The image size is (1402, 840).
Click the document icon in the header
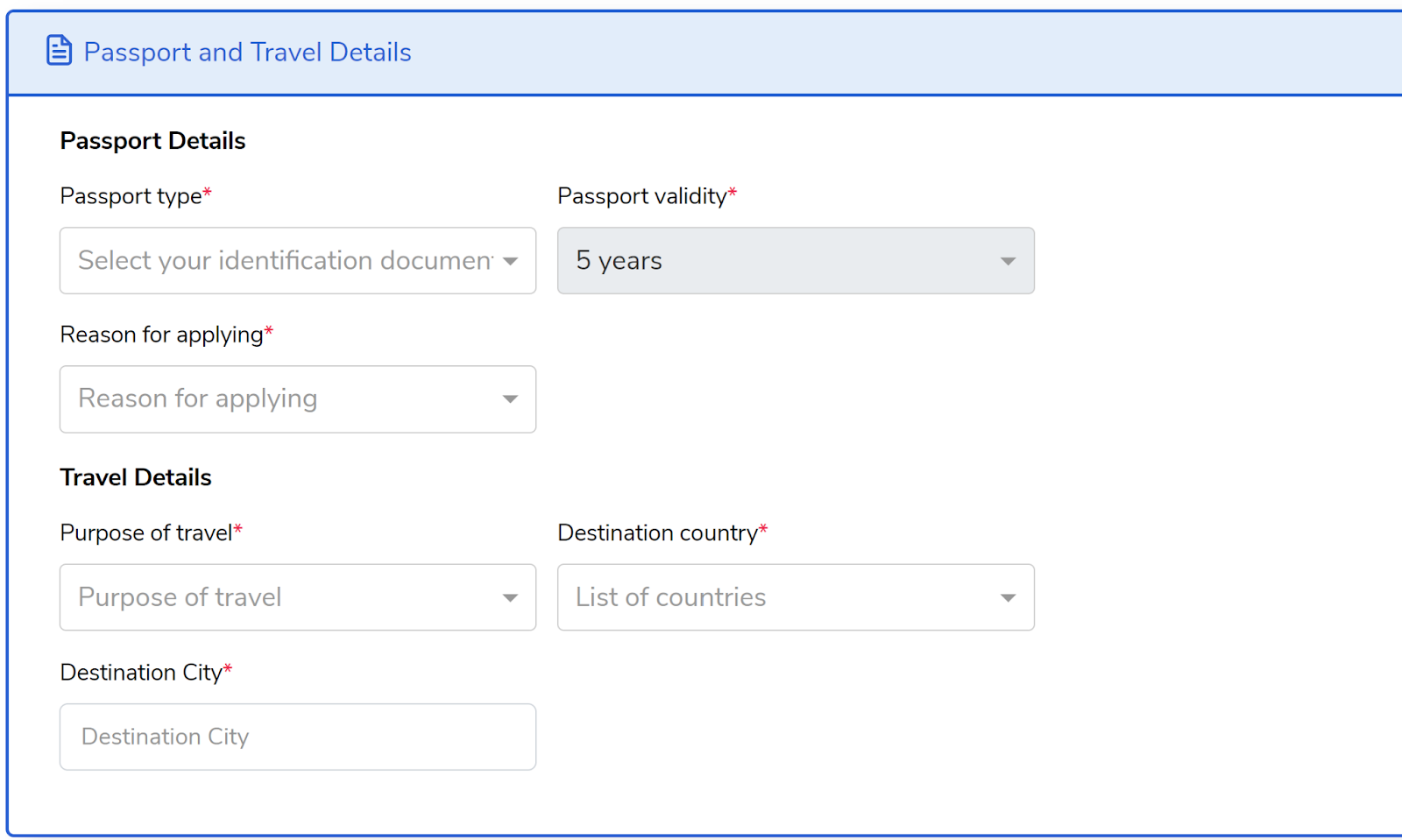(59, 51)
